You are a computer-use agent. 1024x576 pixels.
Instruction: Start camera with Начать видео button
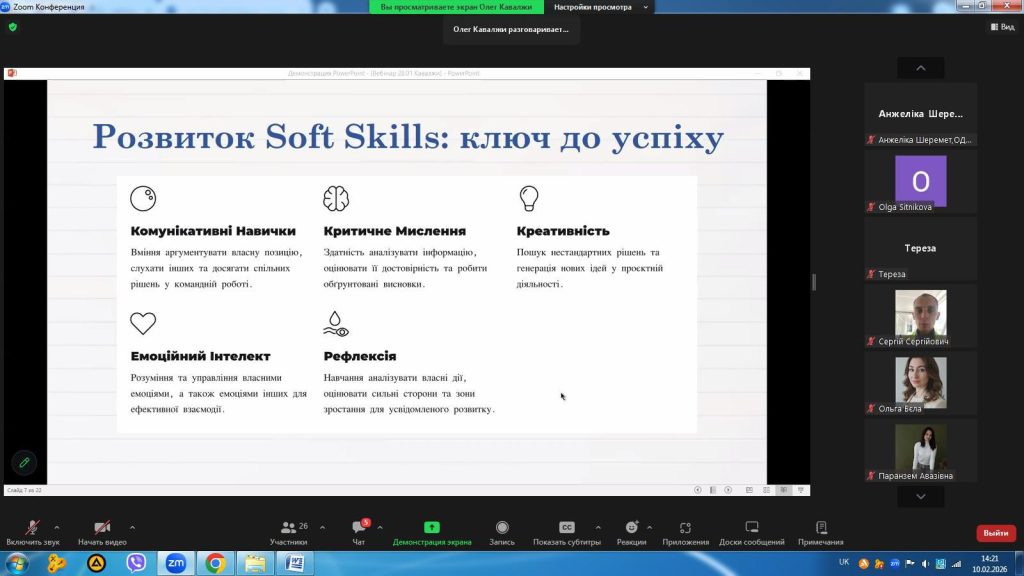pos(102,528)
